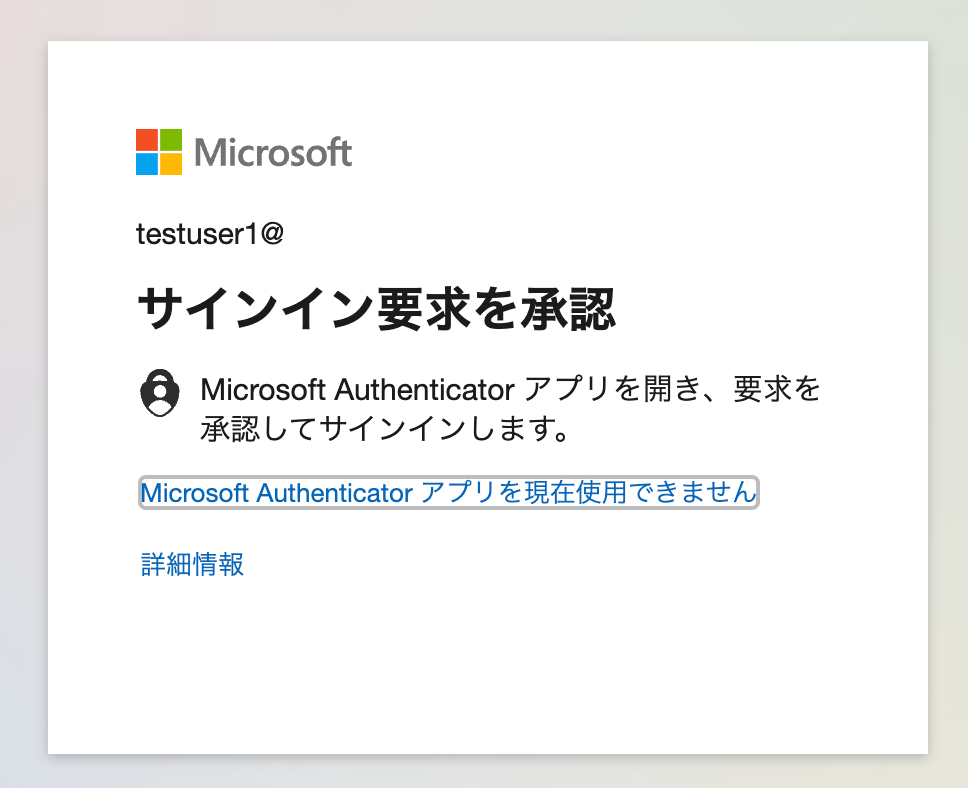
Task: Click the blue square of the logo
Action: pos(146,164)
